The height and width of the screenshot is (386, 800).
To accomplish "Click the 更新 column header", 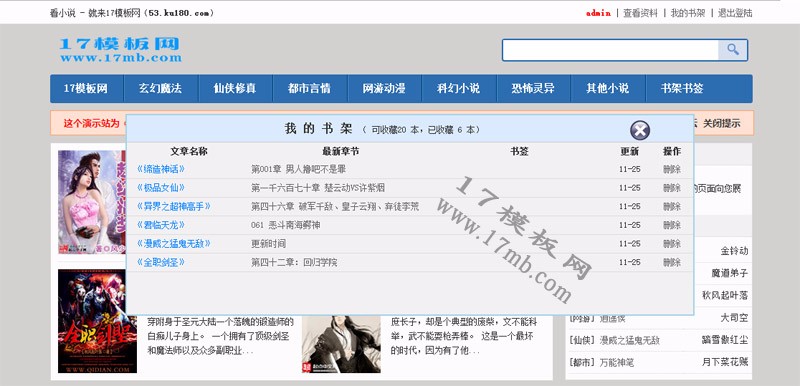I will pyautogui.click(x=630, y=151).
